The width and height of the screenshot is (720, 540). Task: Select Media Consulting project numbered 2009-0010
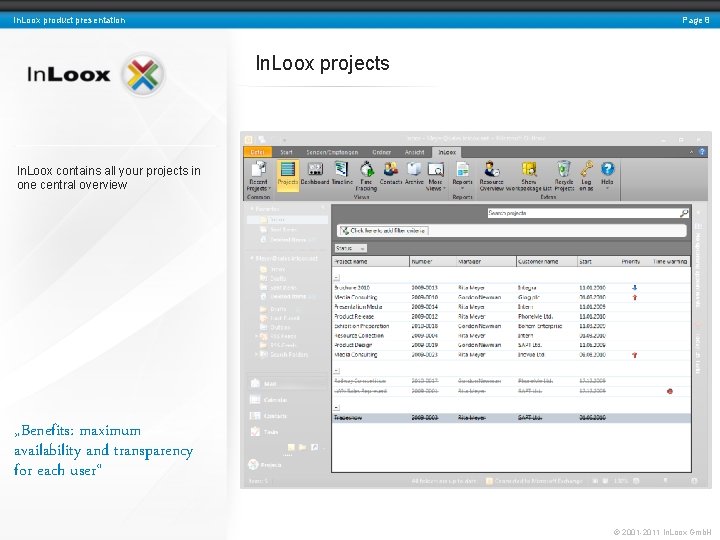(x=511, y=297)
